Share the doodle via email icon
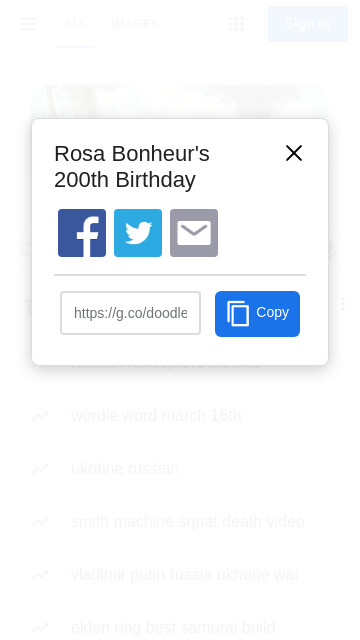360x640 pixels. [x=194, y=233]
